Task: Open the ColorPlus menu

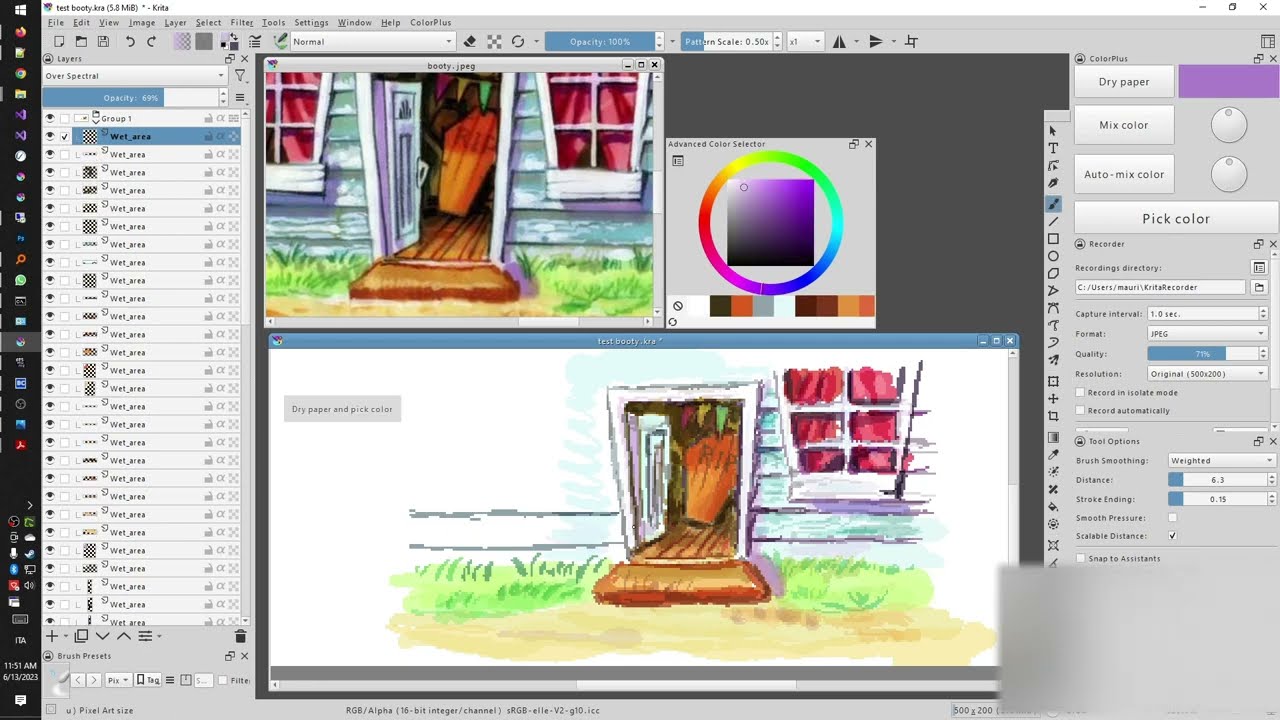Action: [x=431, y=22]
